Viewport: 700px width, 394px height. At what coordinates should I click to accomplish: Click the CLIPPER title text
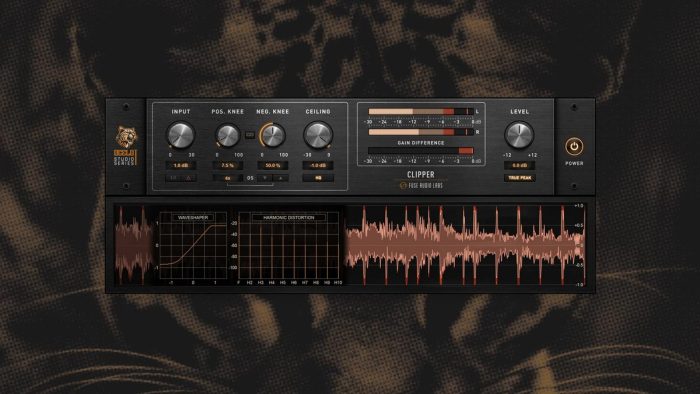coord(421,174)
